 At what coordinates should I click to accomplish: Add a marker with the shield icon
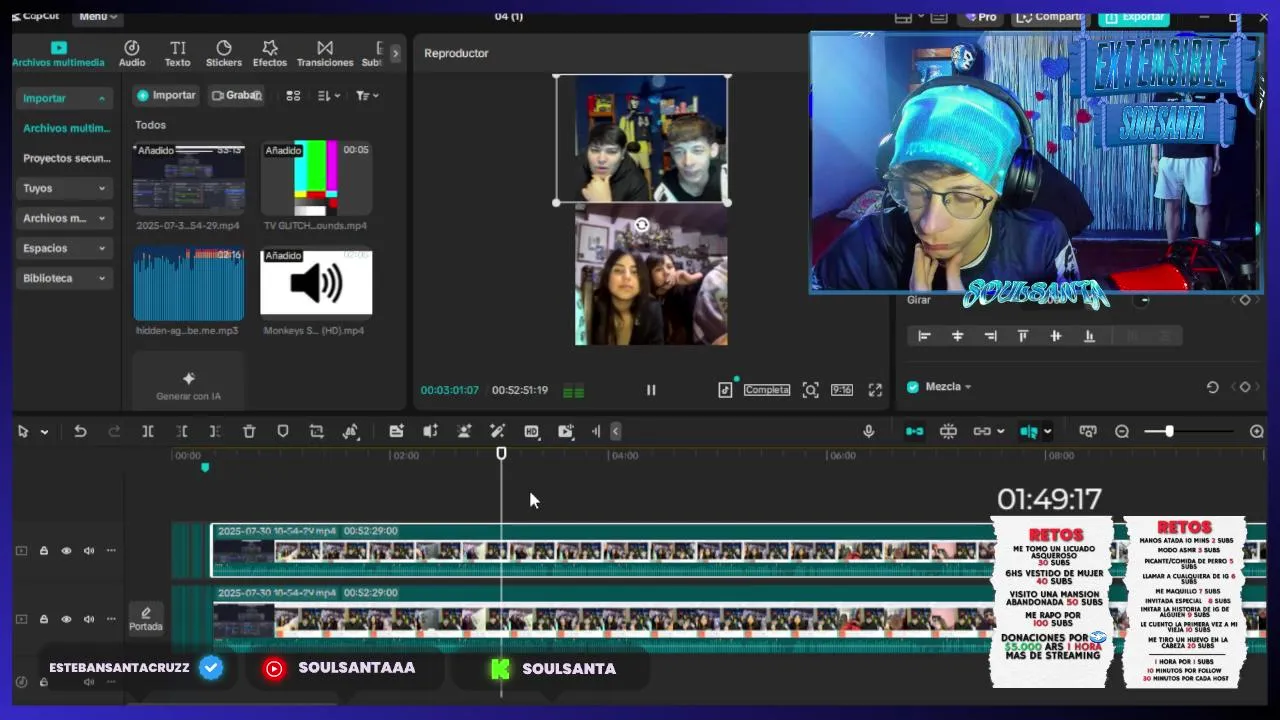point(283,431)
